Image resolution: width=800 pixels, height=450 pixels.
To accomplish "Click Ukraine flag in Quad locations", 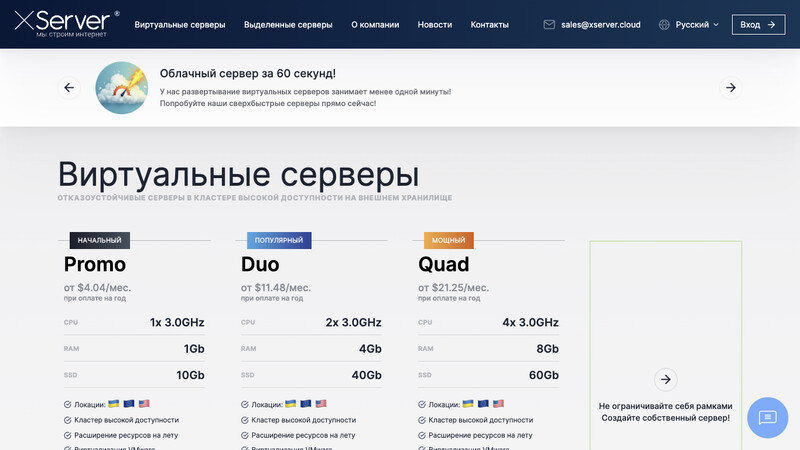I will click(x=468, y=404).
